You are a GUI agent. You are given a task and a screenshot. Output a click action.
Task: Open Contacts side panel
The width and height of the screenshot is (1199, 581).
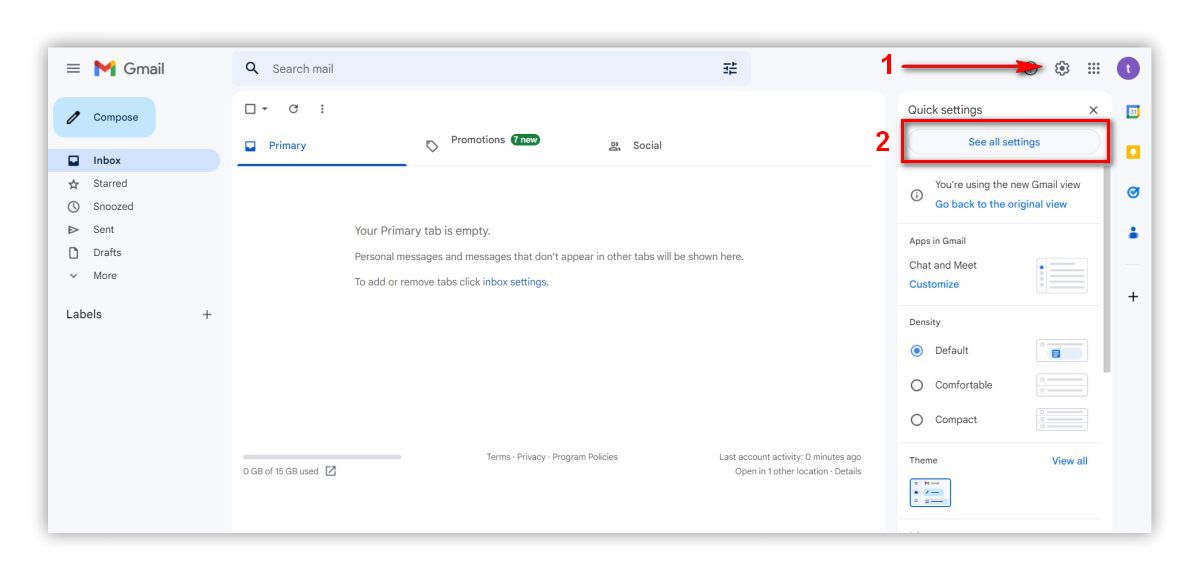pos(1133,232)
